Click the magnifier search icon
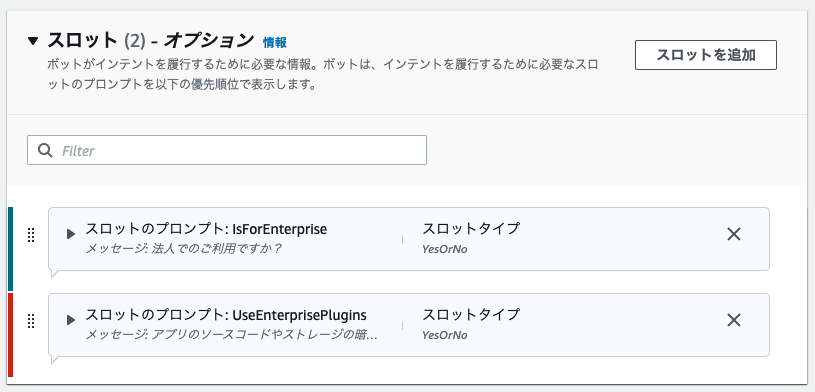 [x=46, y=150]
